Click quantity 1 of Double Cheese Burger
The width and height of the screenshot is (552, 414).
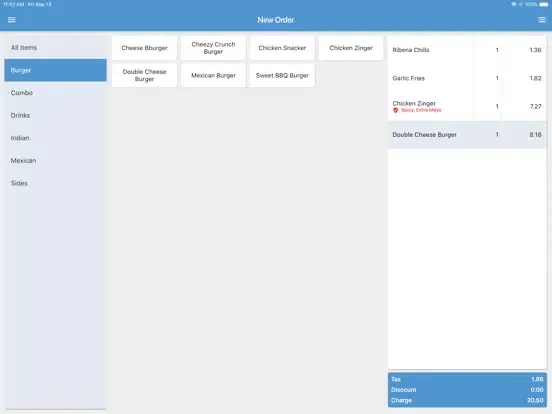pos(497,135)
